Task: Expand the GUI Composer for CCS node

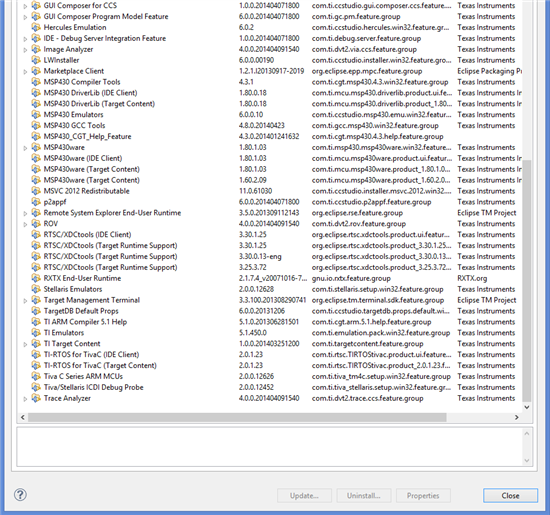Action: click(25, 6)
